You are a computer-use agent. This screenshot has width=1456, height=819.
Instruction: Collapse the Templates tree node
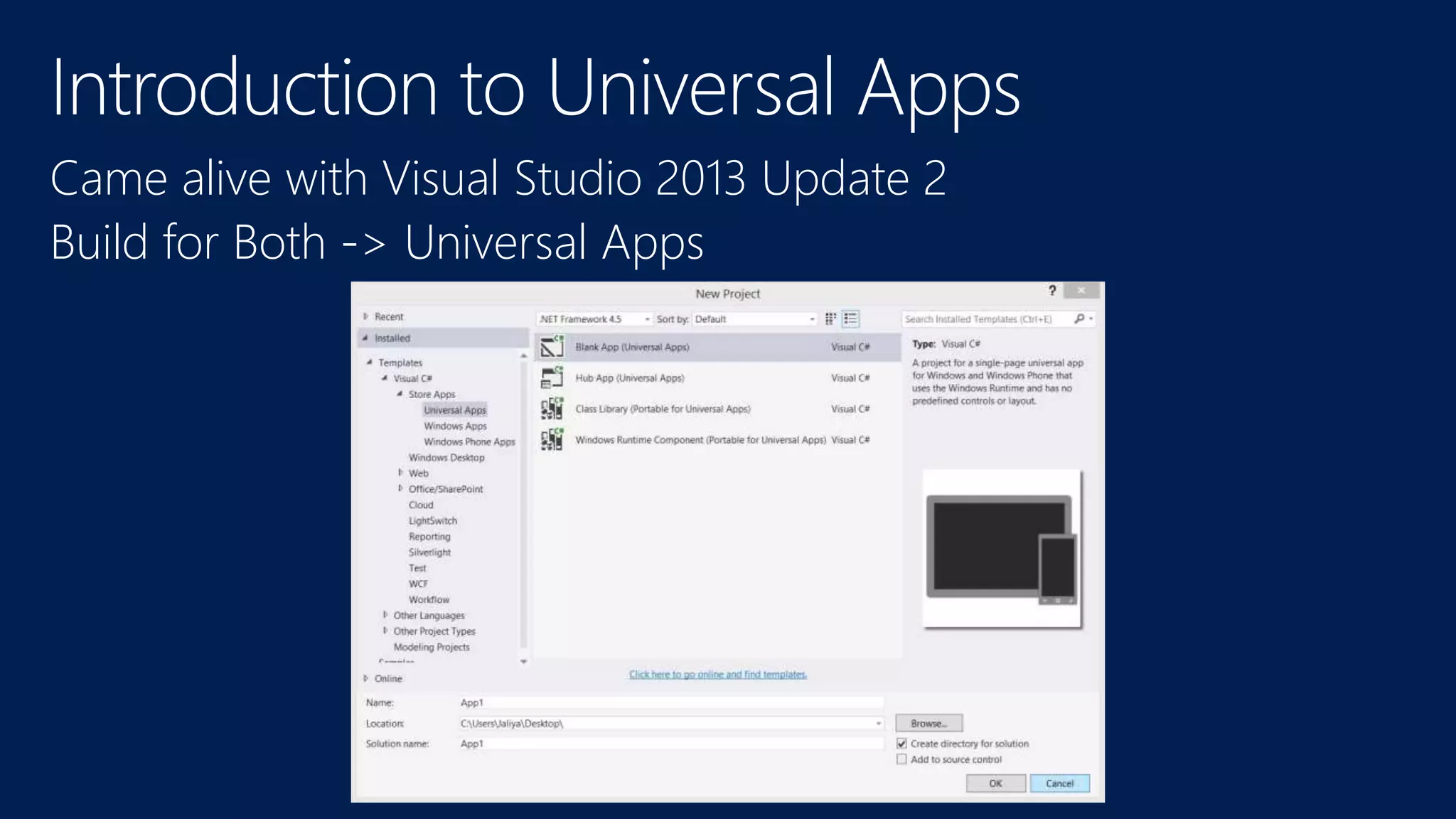coord(369,363)
